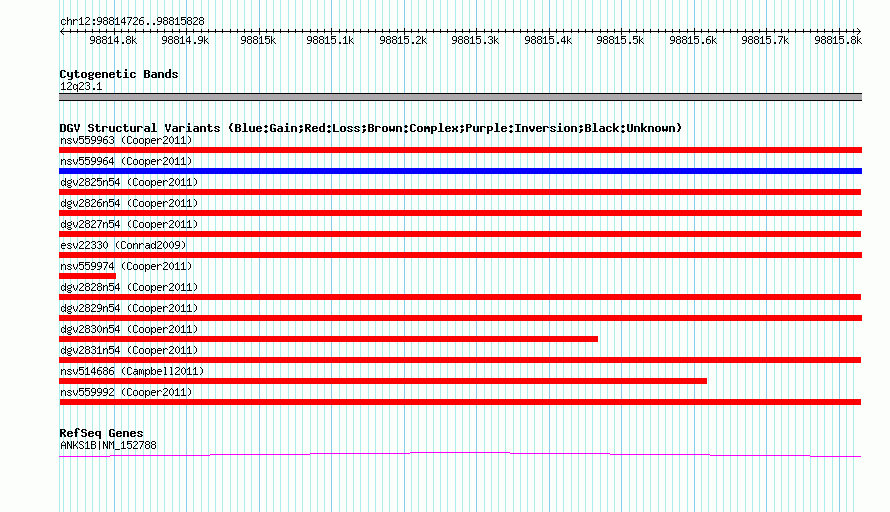This screenshot has width=890, height=512.
Task: Click the dgv2828n54 (Cooper2011) label
Action: (x=129, y=287)
